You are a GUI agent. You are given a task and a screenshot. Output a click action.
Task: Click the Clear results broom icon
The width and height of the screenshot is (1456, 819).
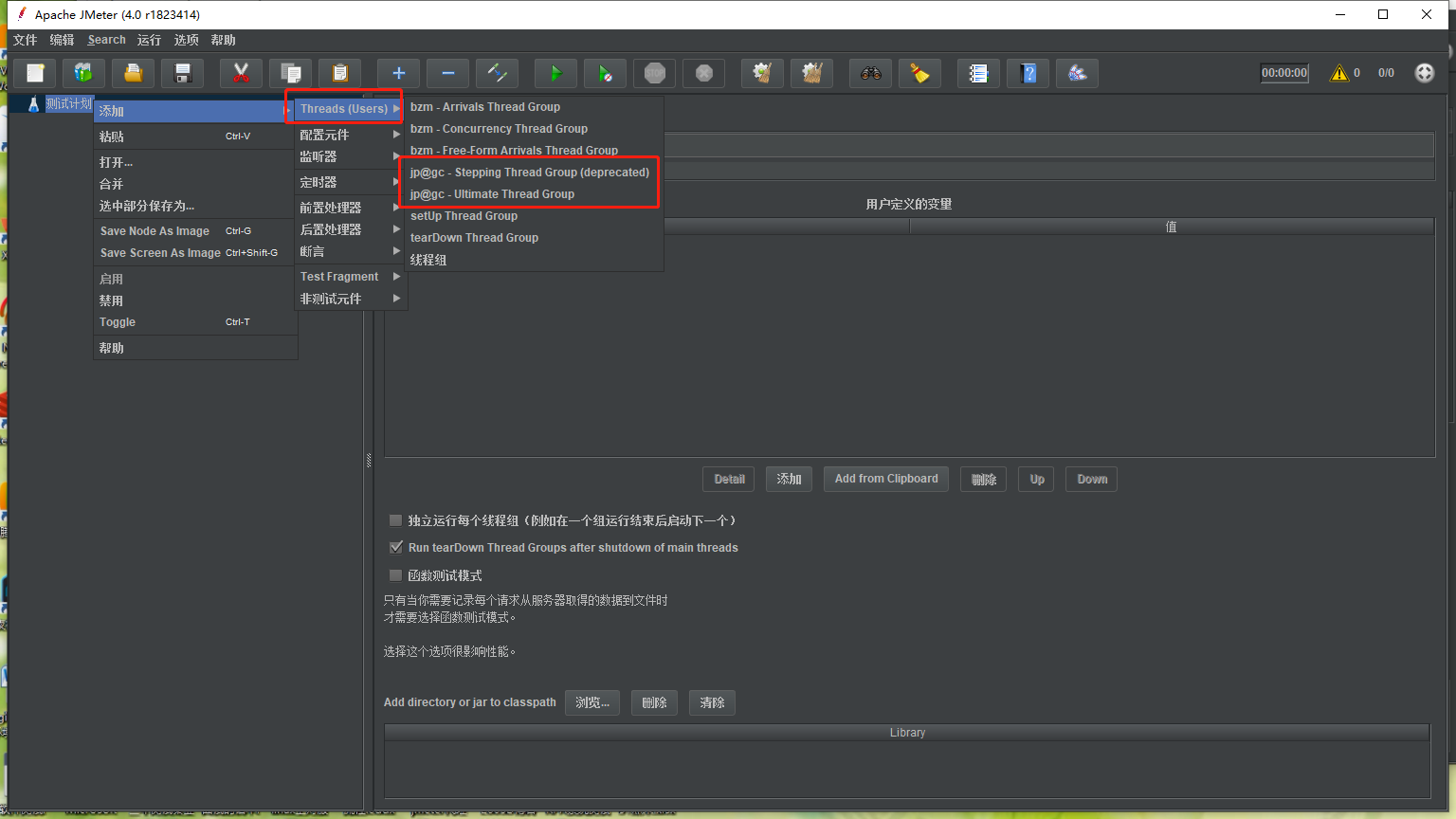[x=763, y=73]
